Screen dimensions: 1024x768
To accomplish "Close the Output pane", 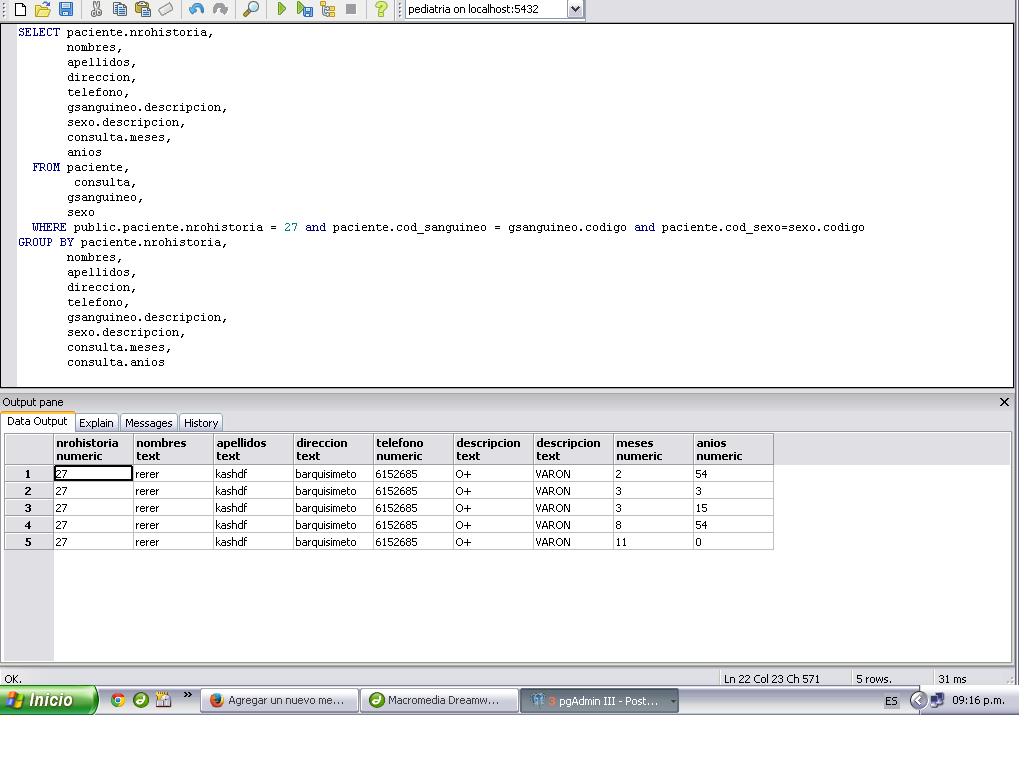I will 1004,402.
